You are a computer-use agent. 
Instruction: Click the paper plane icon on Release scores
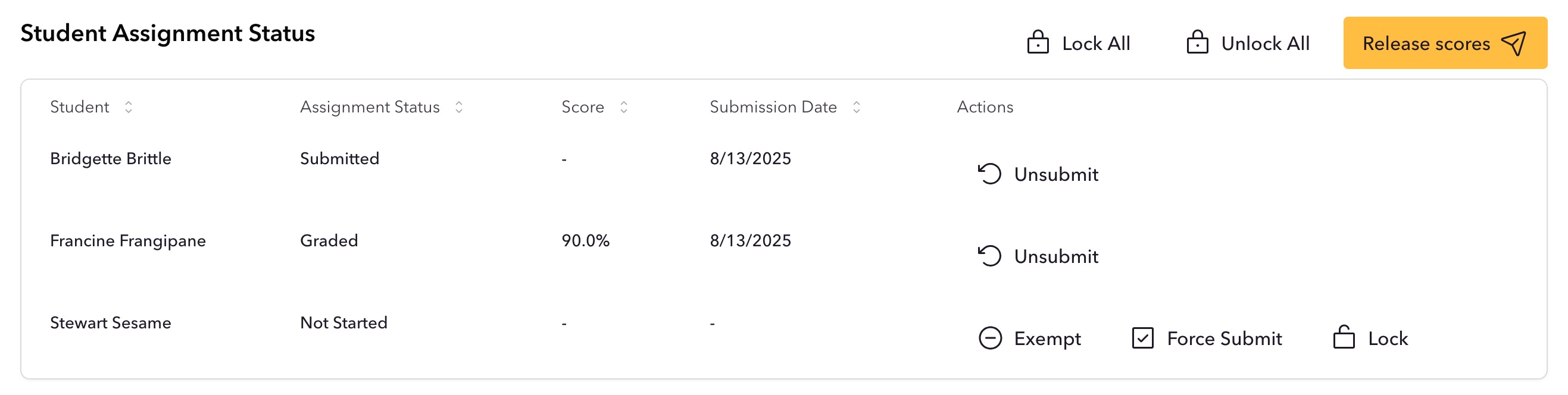[x=1513, y=43]
